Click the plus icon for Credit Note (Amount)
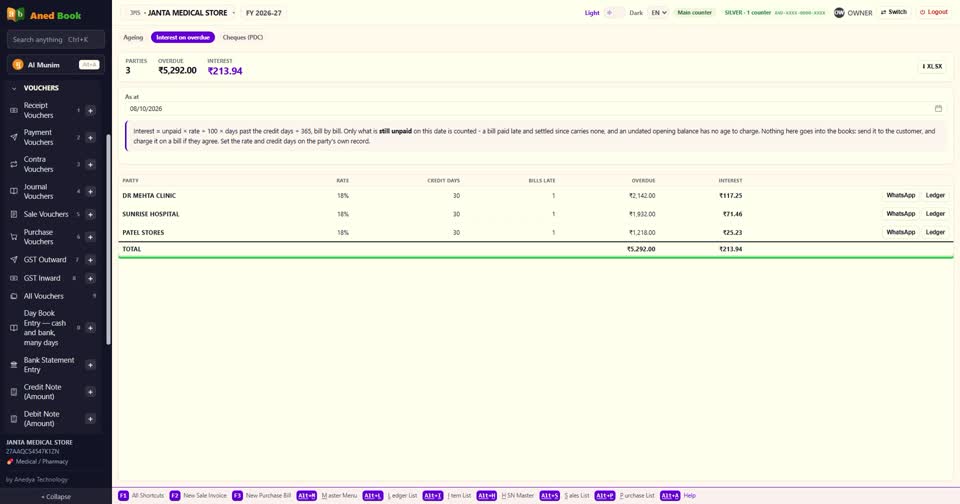Screen dimensions: 960x504 (91, 392)
